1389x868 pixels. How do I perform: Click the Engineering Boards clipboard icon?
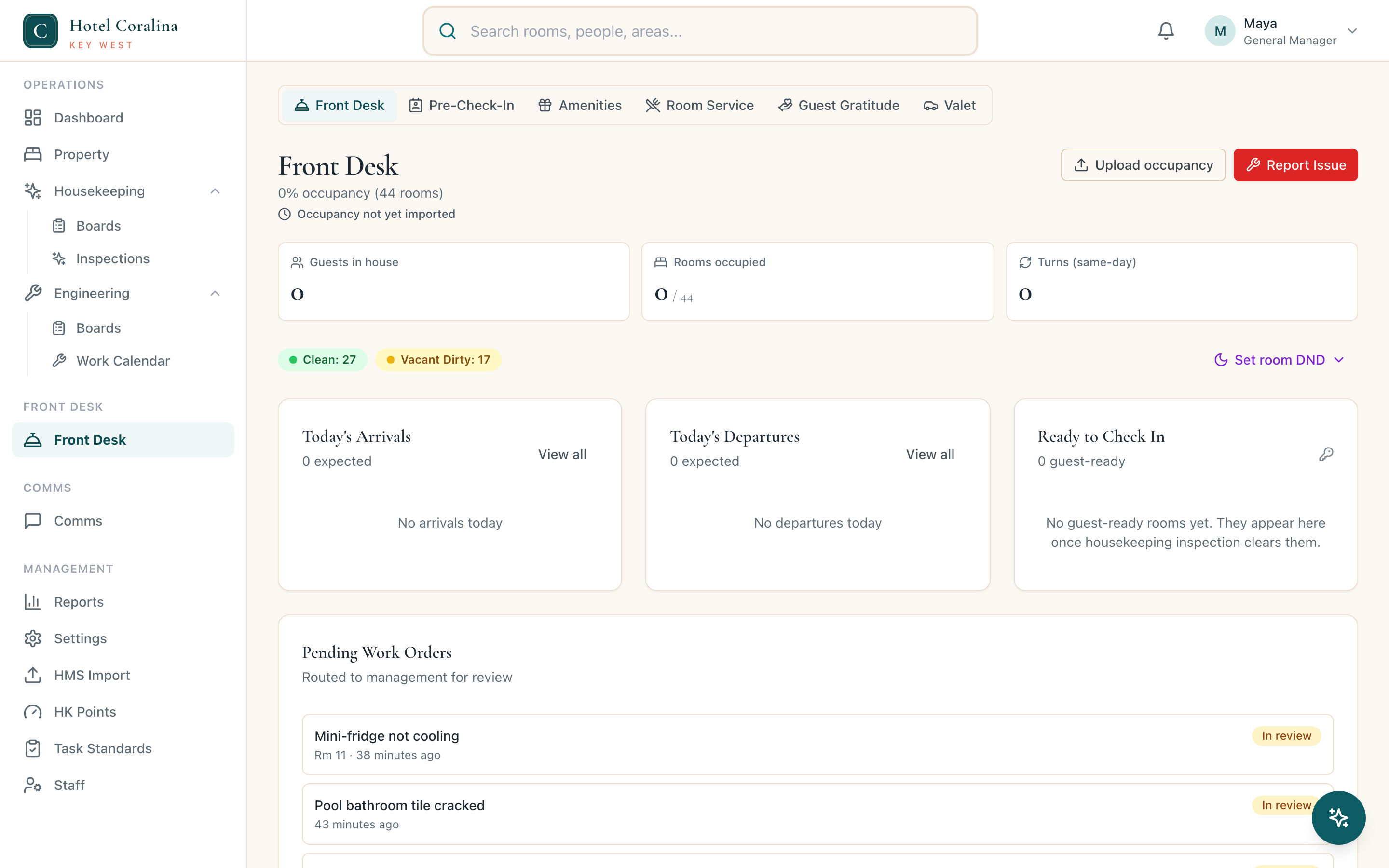click(59, 328)
